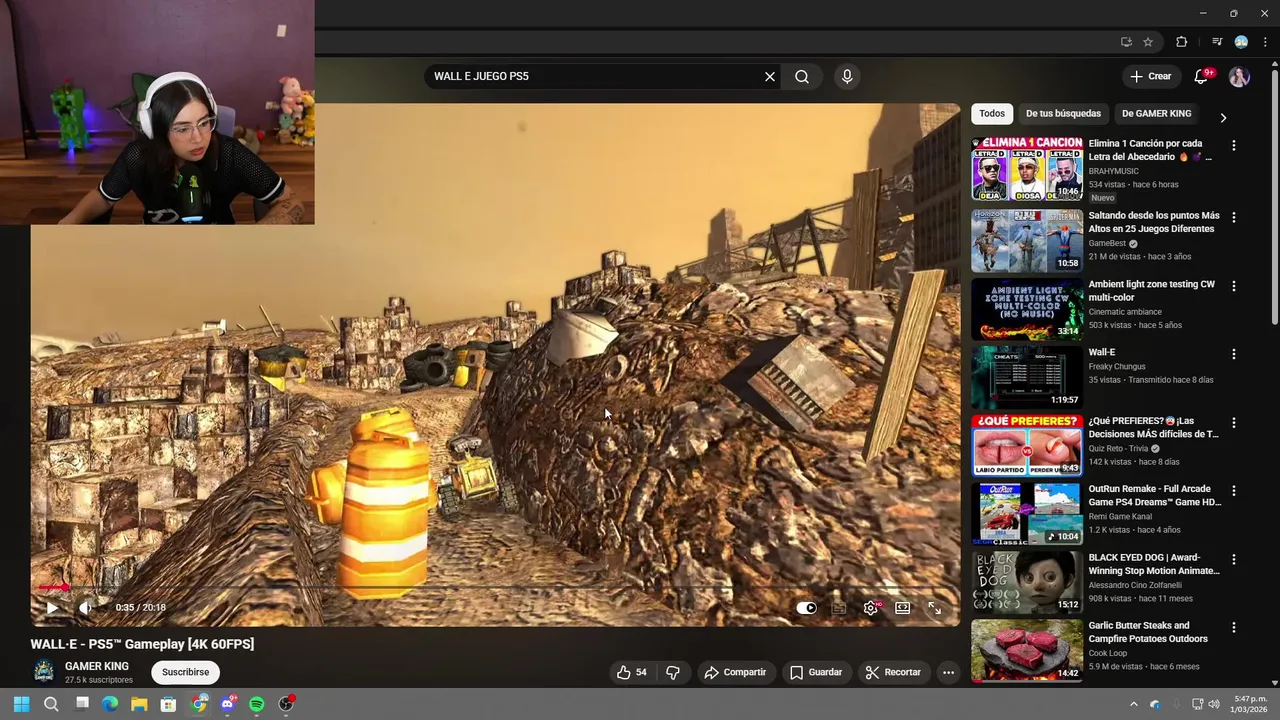Click the search magnifier button
This screenshot has height=720, width=1280.
802,76
